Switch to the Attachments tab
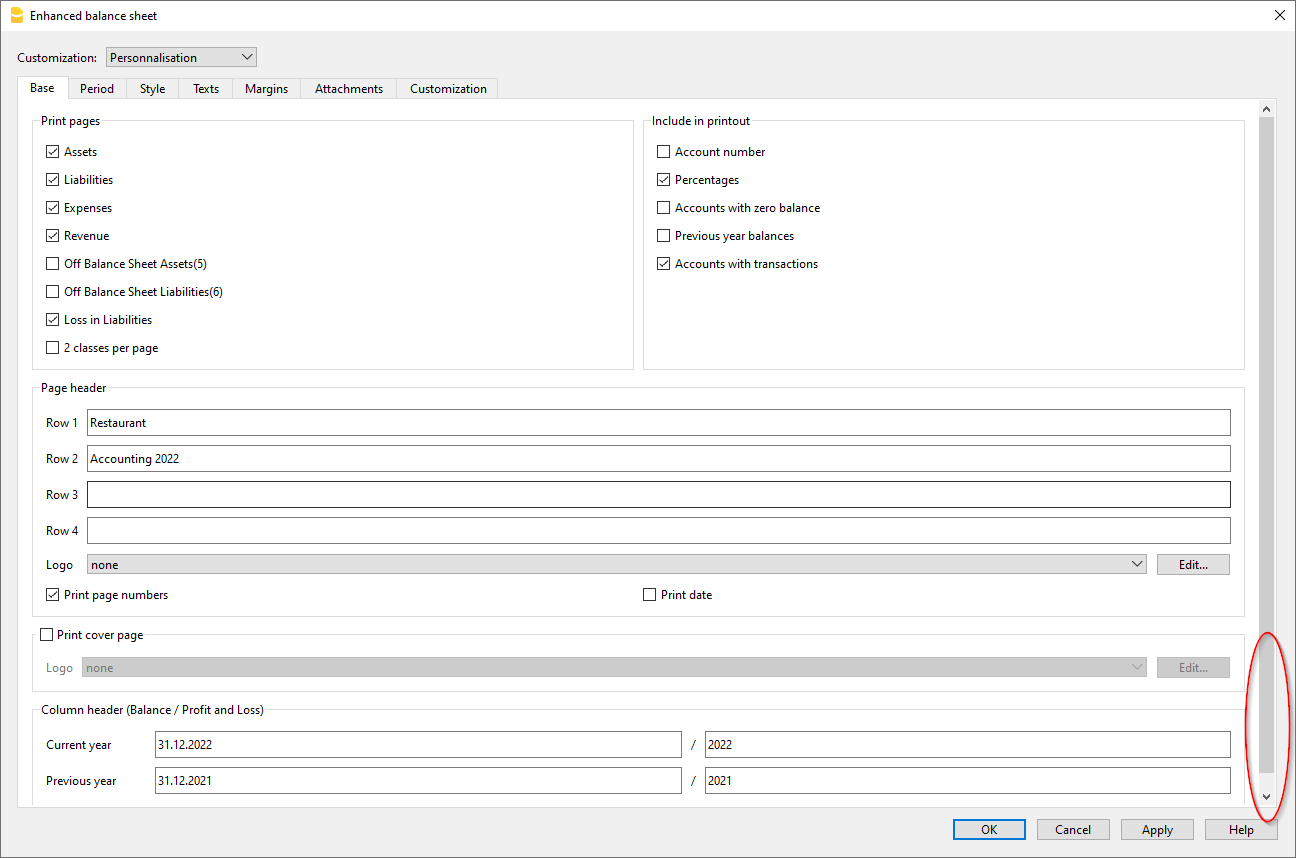 [x=348, y=88]
